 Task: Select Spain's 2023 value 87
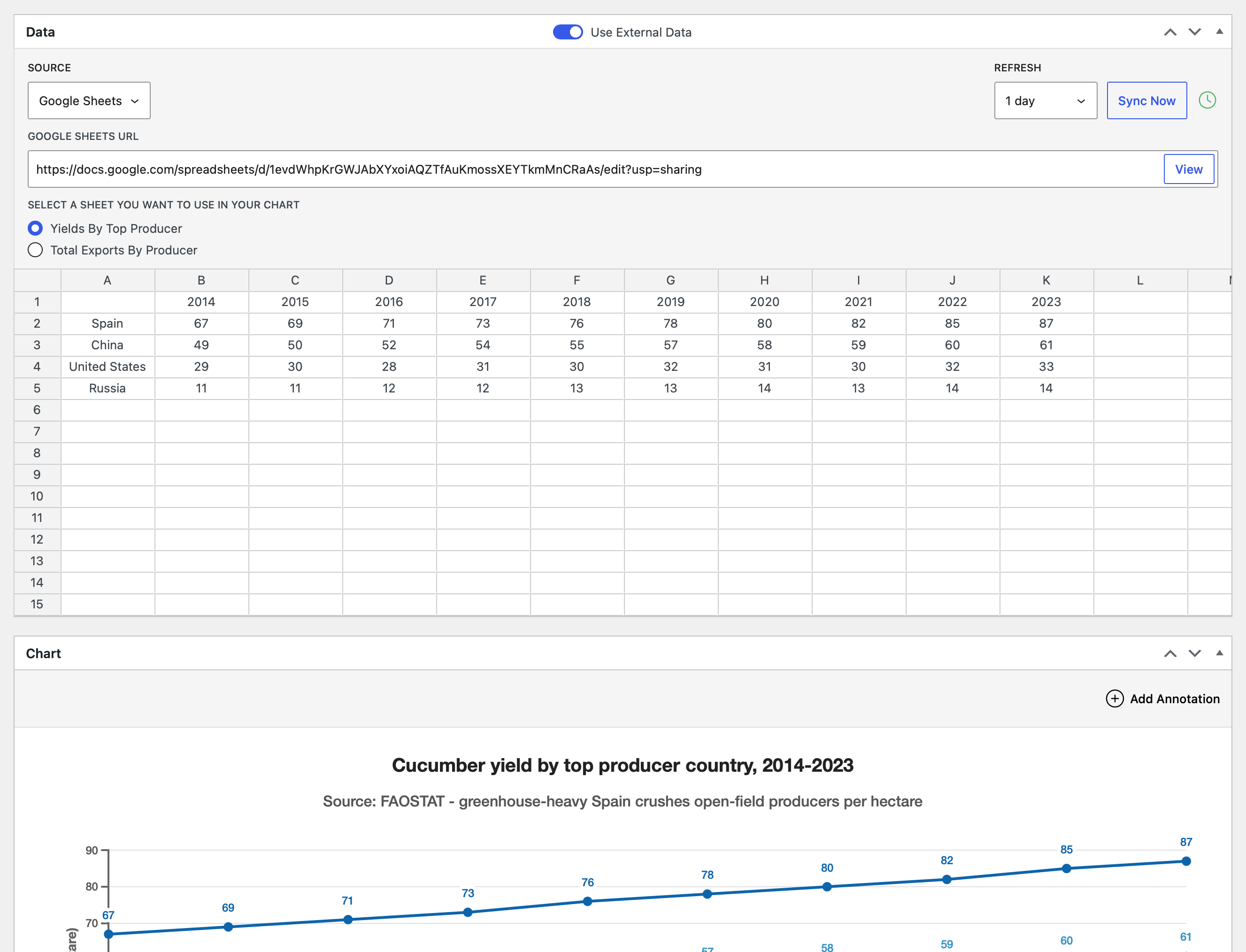(x=1046, y=323)
